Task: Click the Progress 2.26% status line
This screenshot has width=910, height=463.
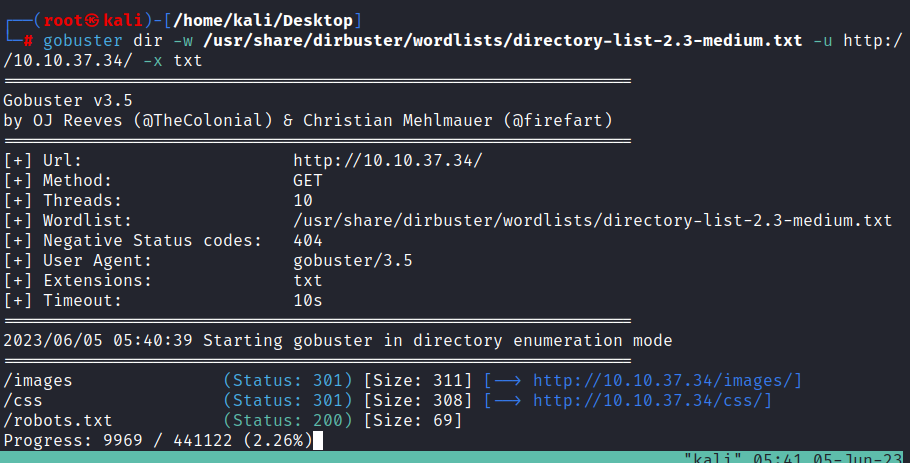Action: [158, 440]
